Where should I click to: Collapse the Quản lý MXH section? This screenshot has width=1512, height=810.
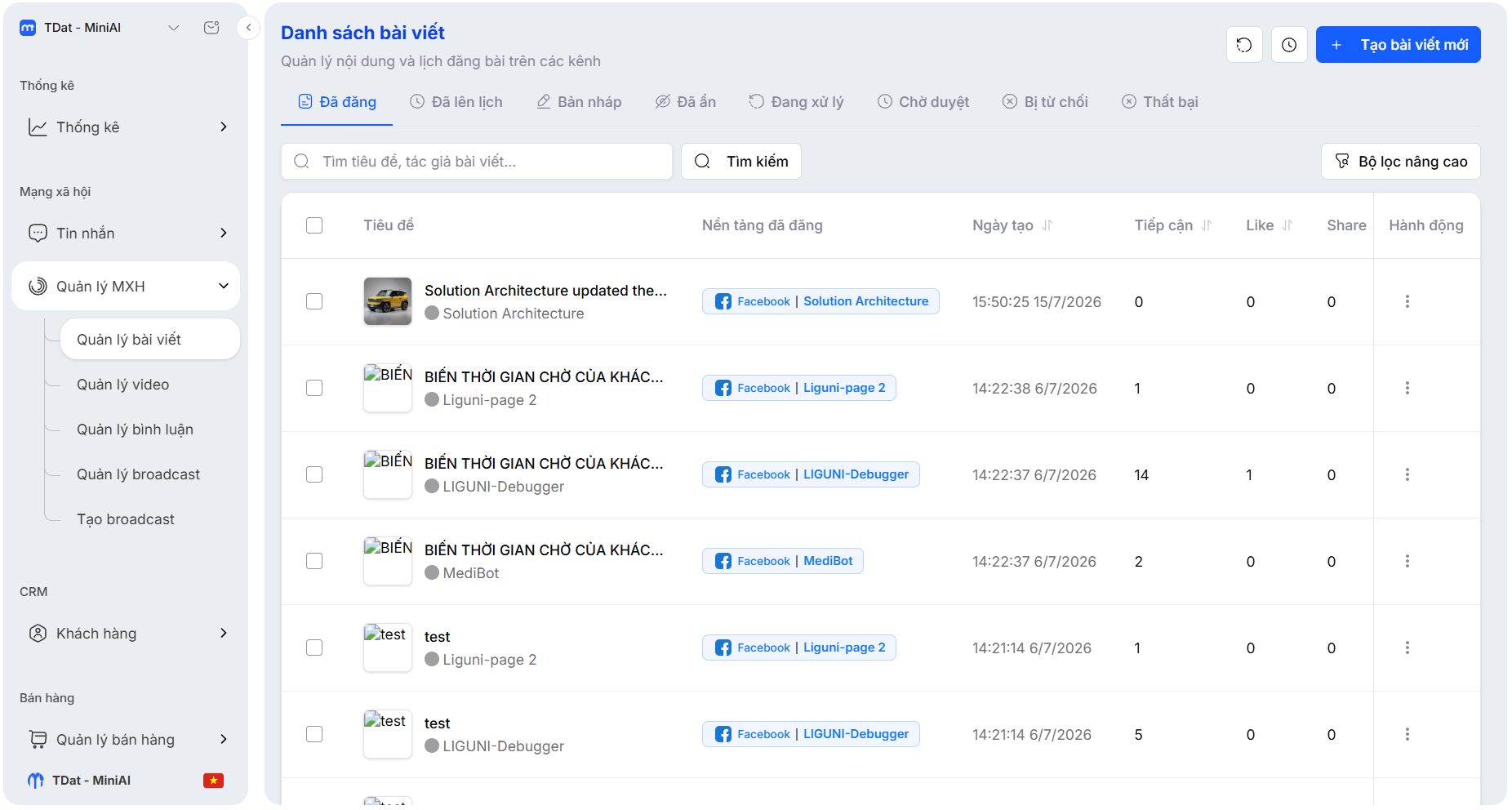[x=126, y=287]
